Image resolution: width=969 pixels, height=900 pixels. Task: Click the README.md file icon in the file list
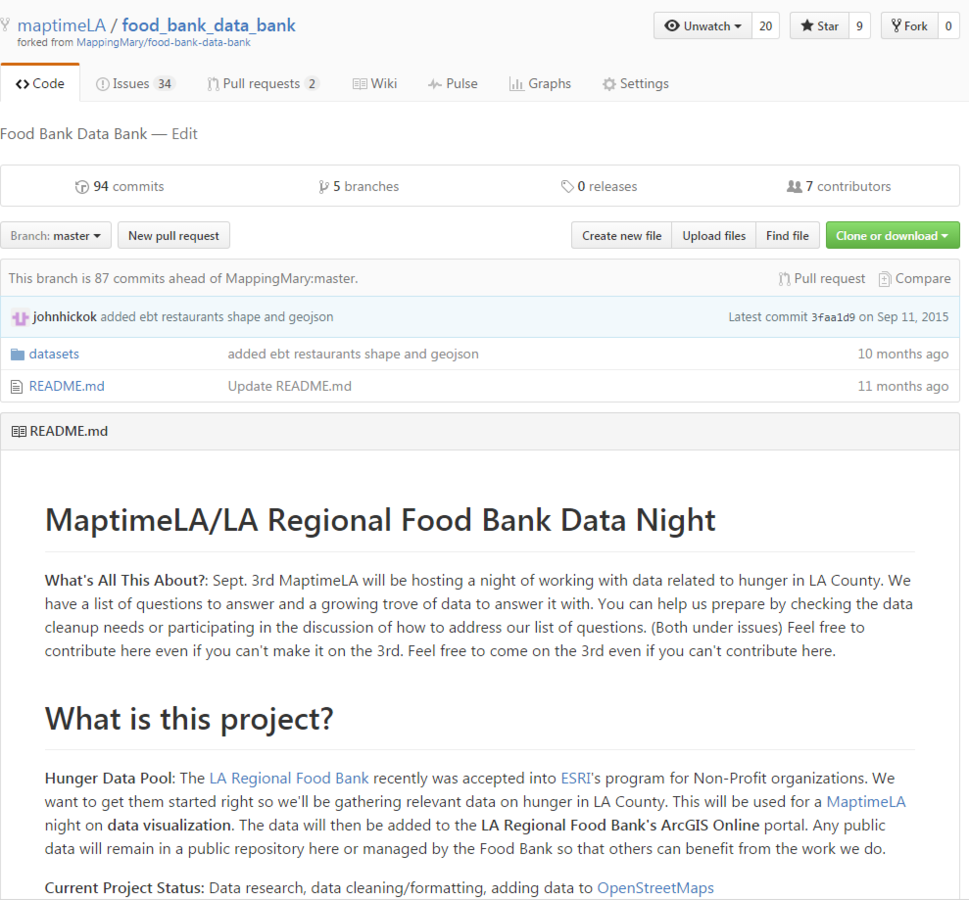[17, 387]
